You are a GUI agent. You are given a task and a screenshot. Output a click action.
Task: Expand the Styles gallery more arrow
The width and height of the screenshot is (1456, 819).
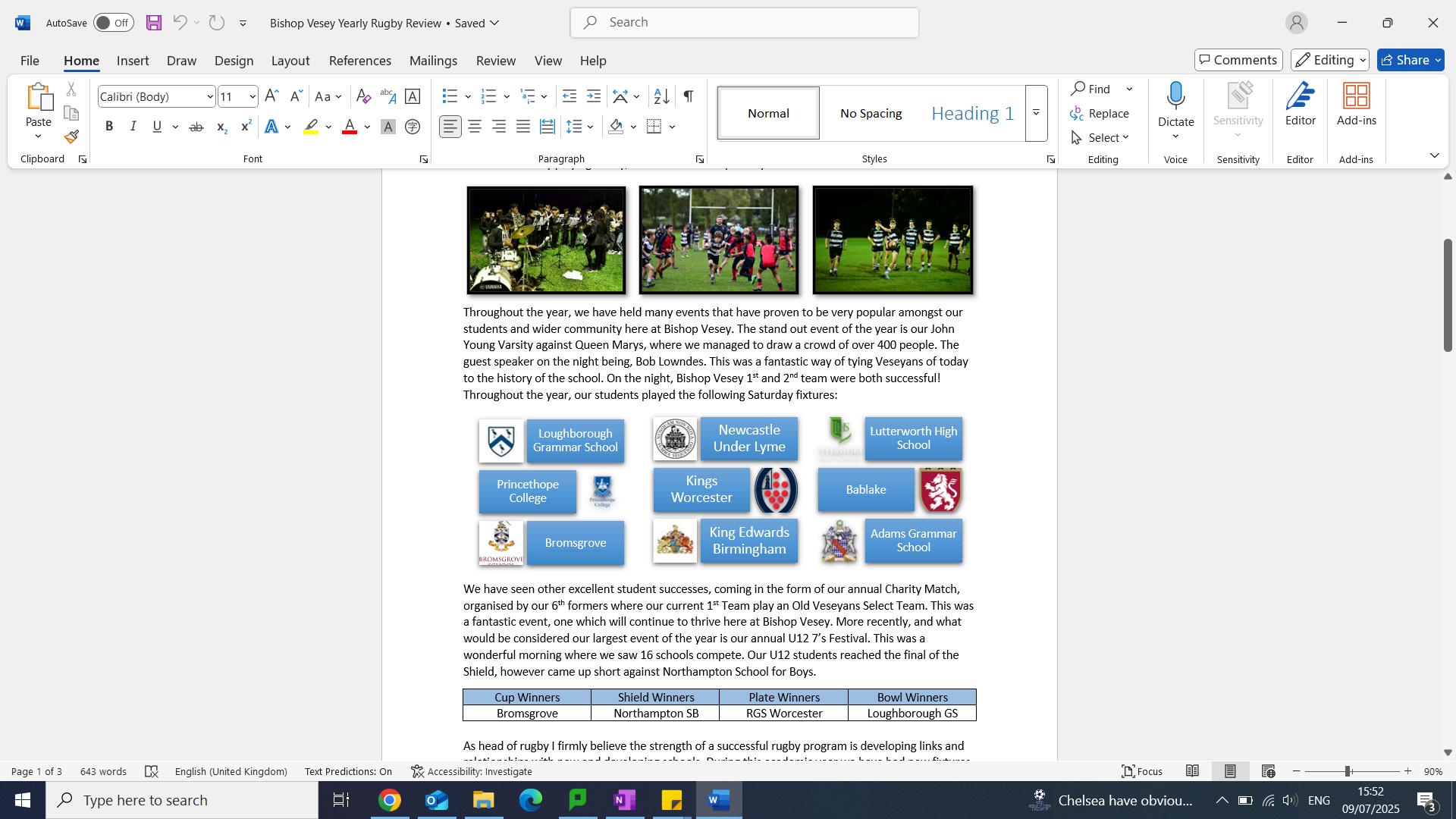1036,113
